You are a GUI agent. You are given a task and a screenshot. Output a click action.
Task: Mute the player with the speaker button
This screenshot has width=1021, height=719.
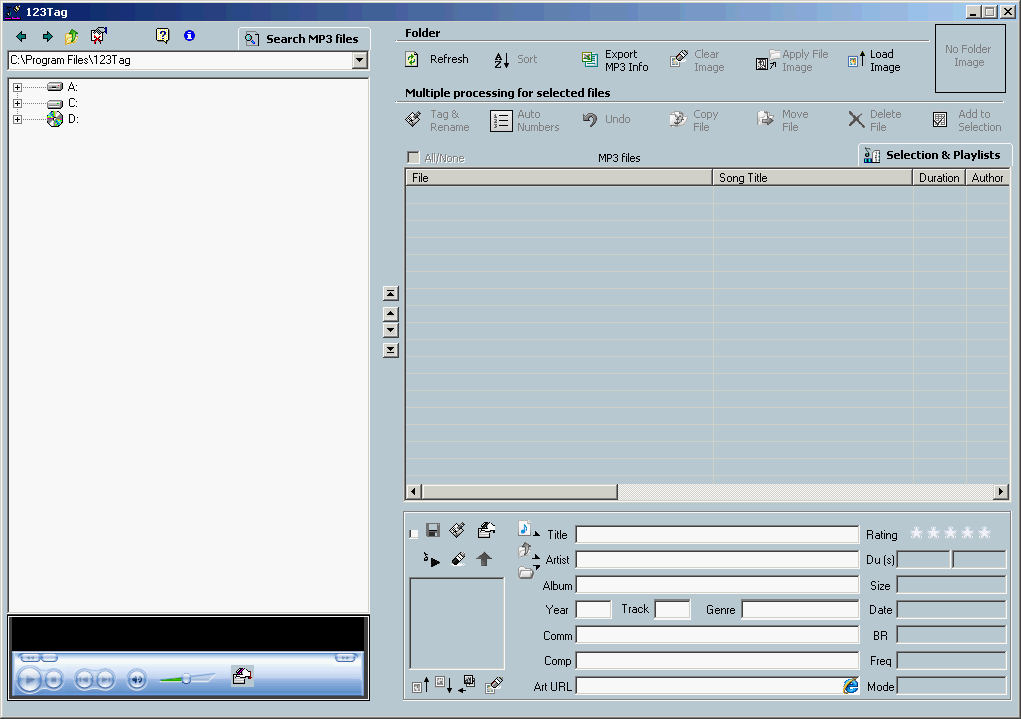pos(137,680)
